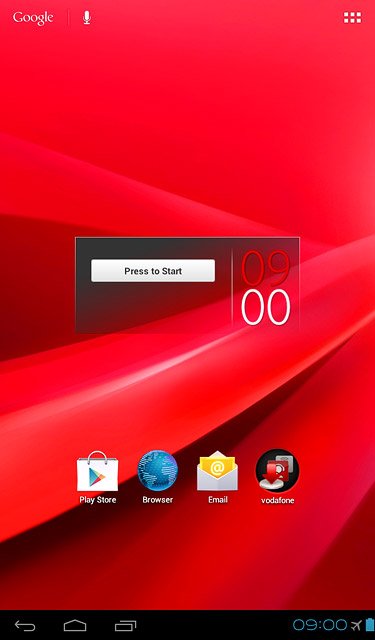Start voice search with the microphone icon
Viewport: 375px width, 640px height.
tap(87, 18)
